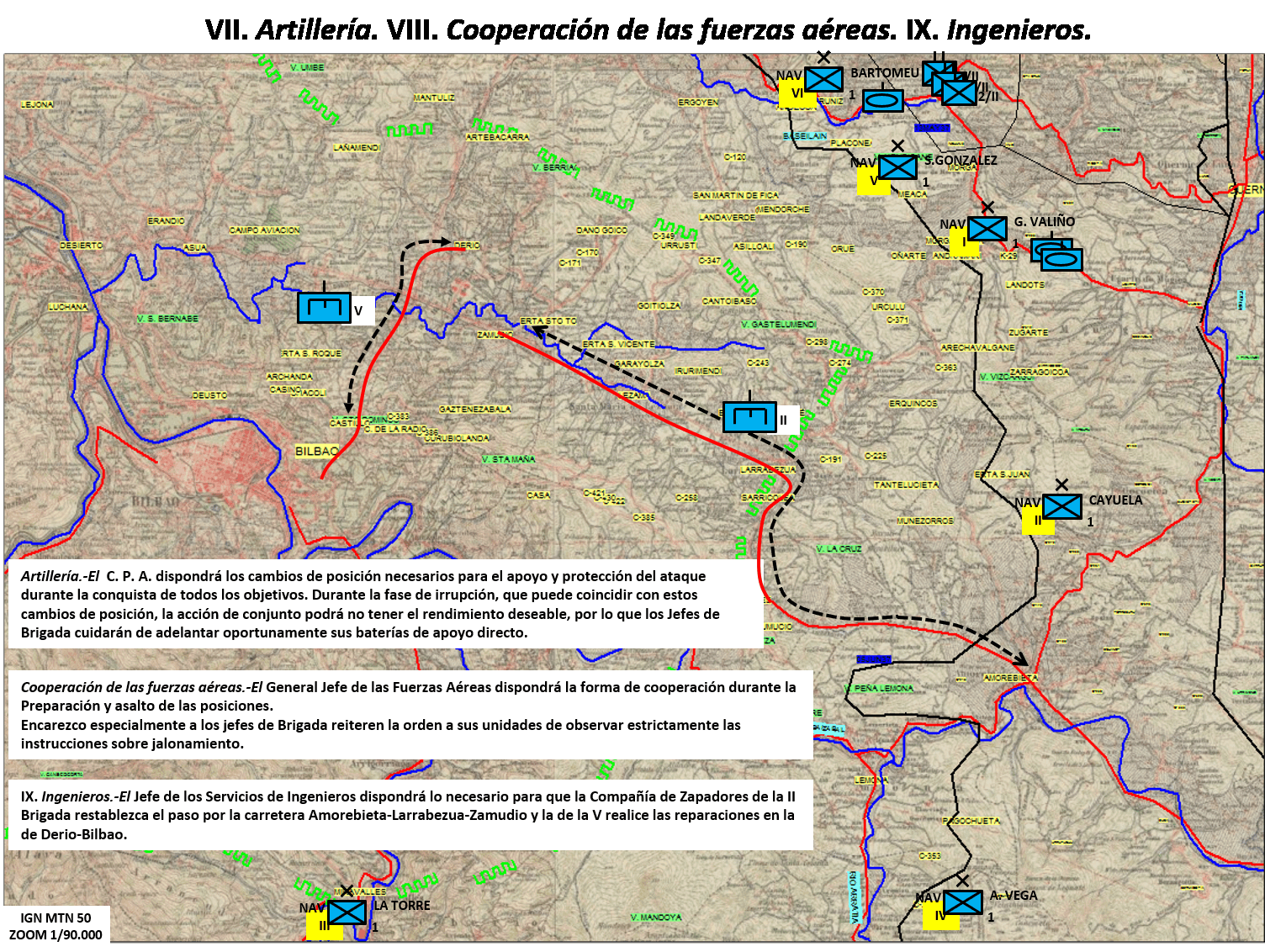Image resolution: width=1265 pixels, height=952 pixels.
Task: Click the yellow V box near S.GONZALEZ
Action: pos(873,181)
